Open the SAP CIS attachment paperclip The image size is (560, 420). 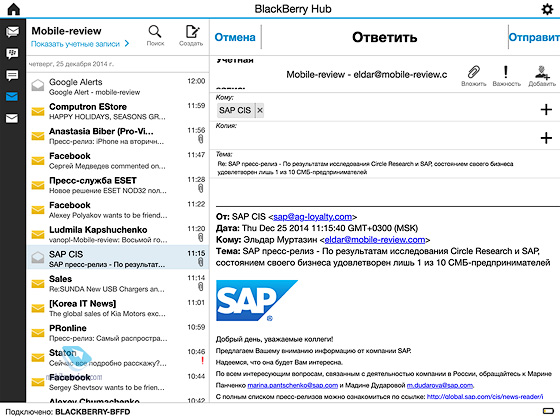(201, 262)
